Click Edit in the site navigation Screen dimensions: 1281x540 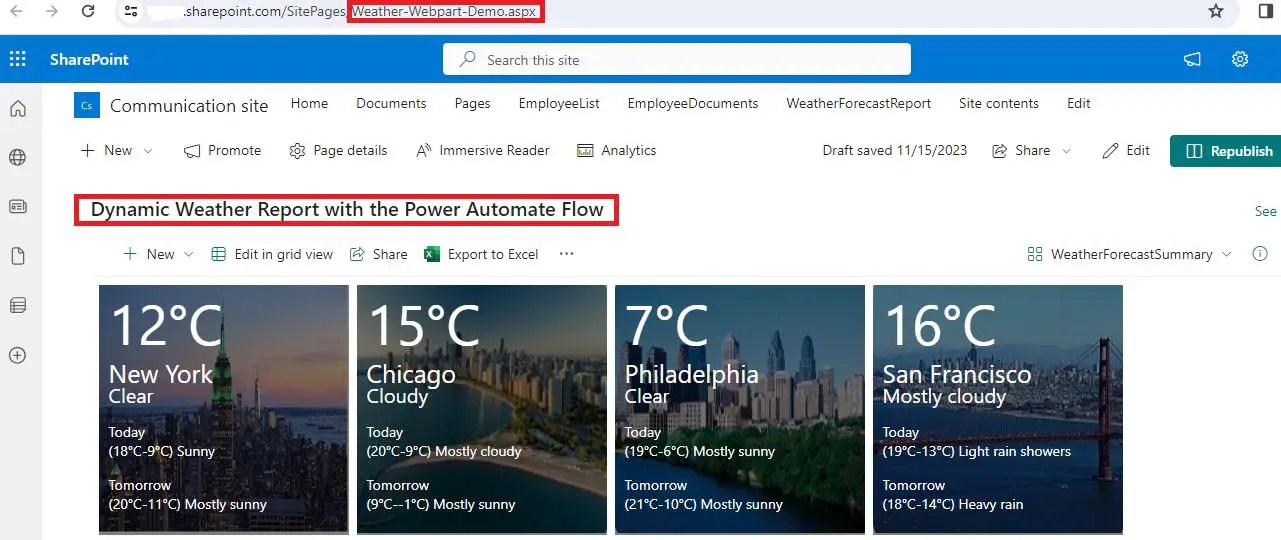click(1078, 103)
